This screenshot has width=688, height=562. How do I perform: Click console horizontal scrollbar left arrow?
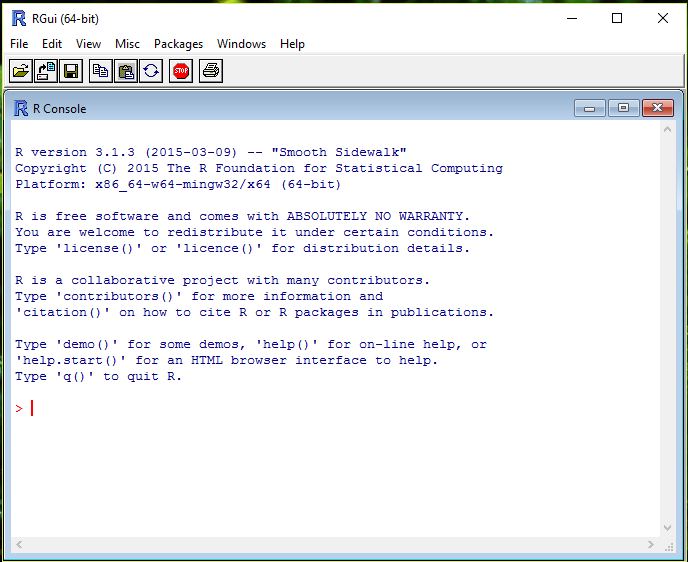[19, 544]
